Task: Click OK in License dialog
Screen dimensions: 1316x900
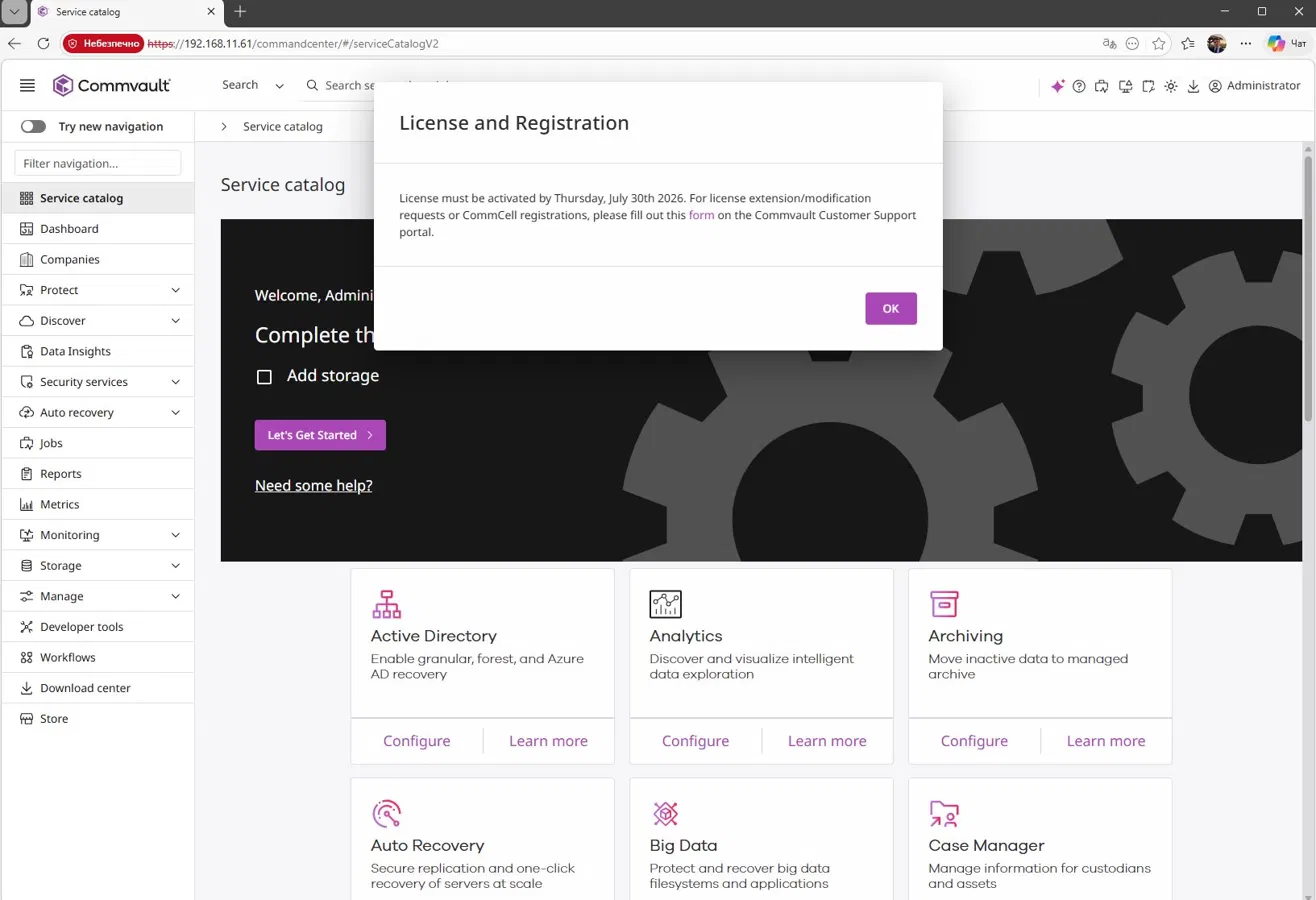Action: 891,309
